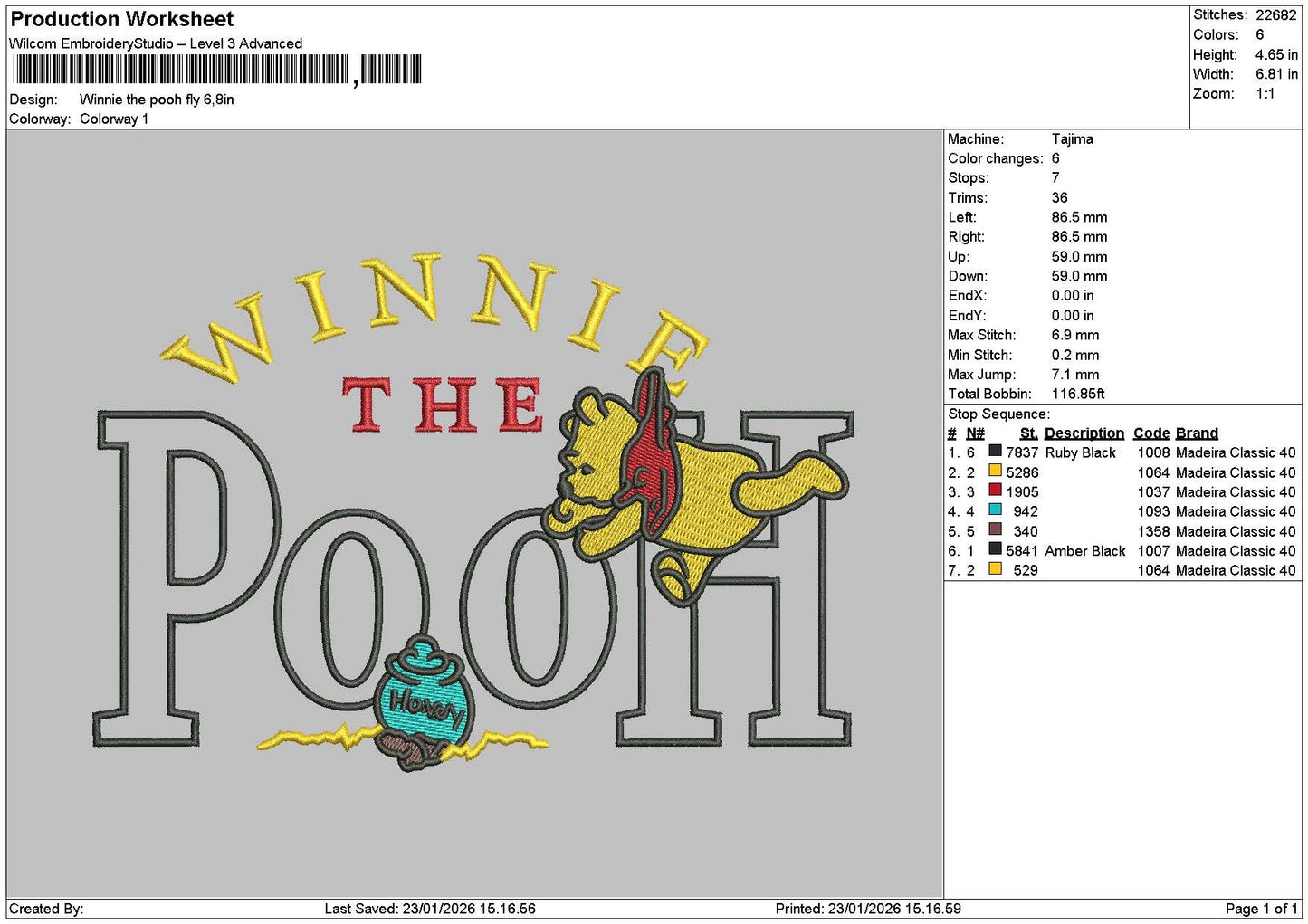Select the Winnie the Pooh embroidery design preview

[x=474, y=512]
